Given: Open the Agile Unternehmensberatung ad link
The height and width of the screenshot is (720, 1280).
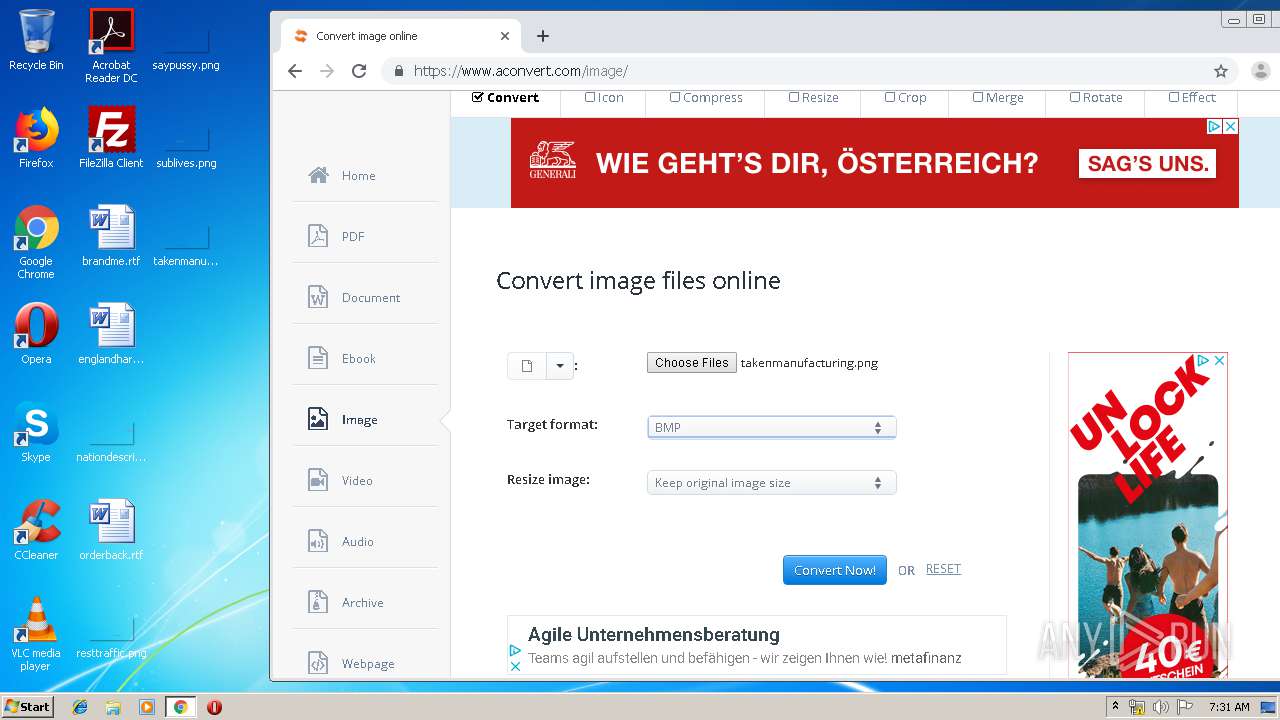Looking at the screenshot, I should click(x=654, y=634).
